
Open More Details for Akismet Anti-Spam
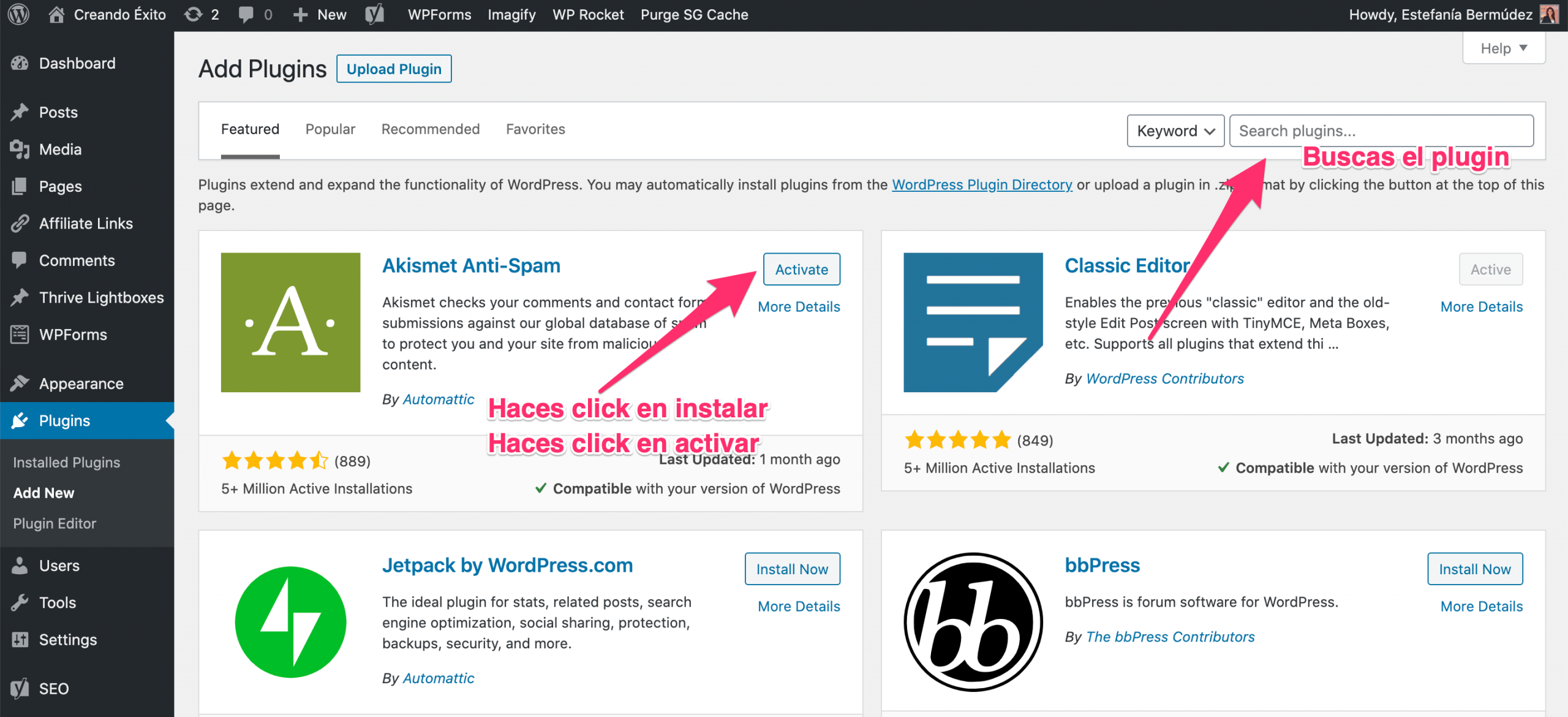(799, 306)
